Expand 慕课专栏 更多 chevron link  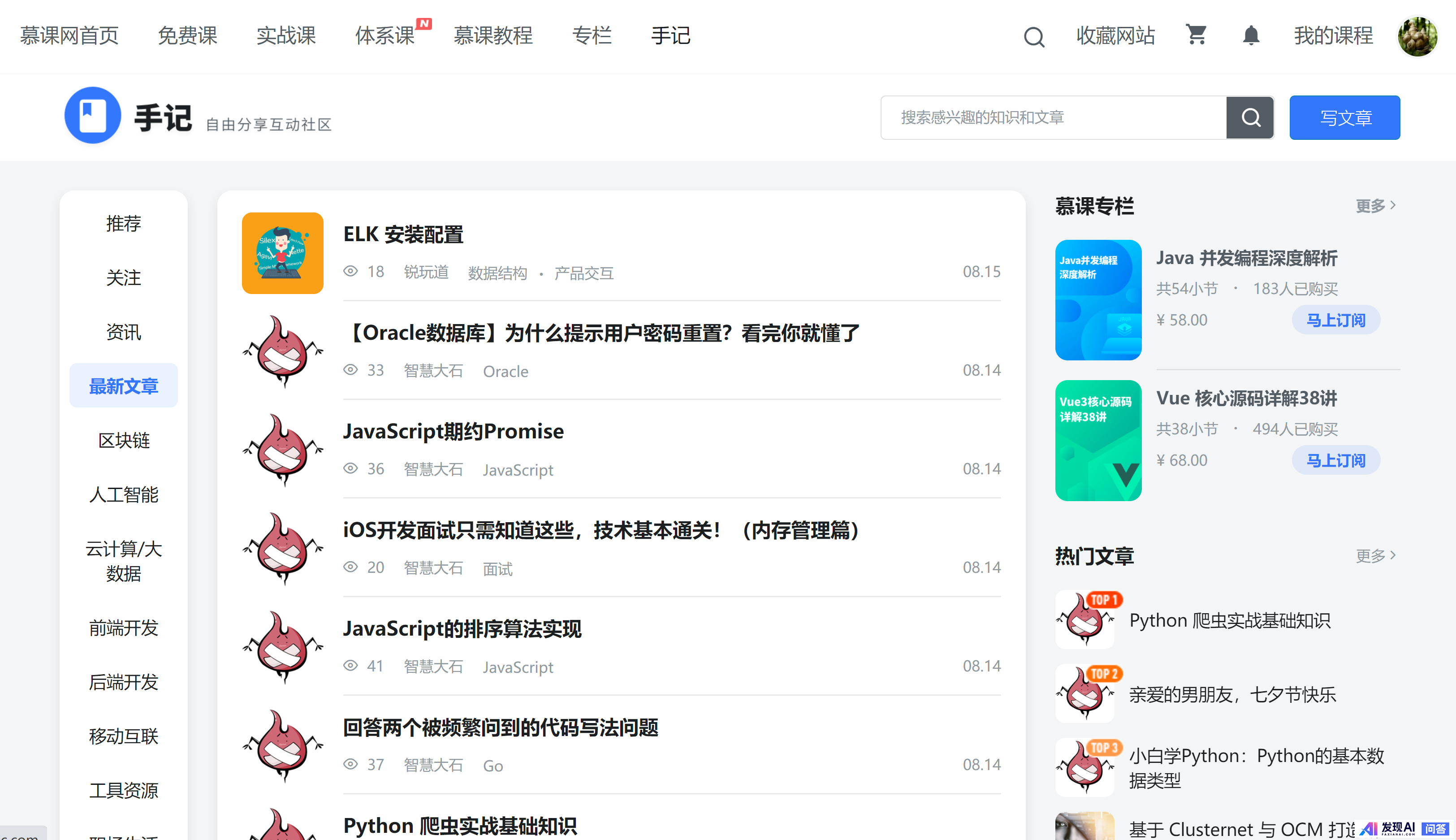click(1376, 205)
